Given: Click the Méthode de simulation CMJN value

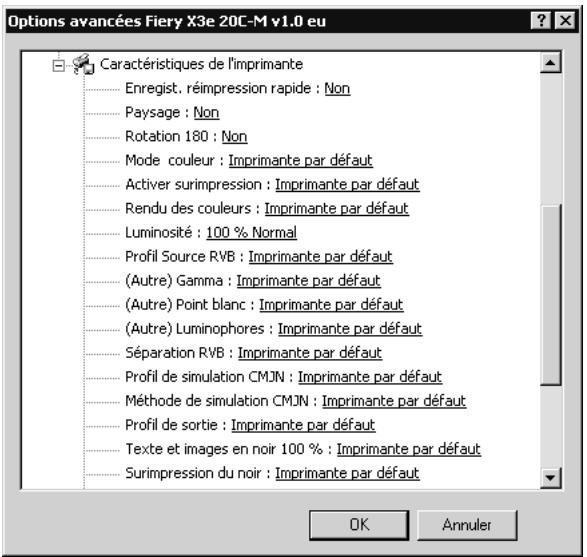Looking at the screenshot, I should [x=394, y=401].
